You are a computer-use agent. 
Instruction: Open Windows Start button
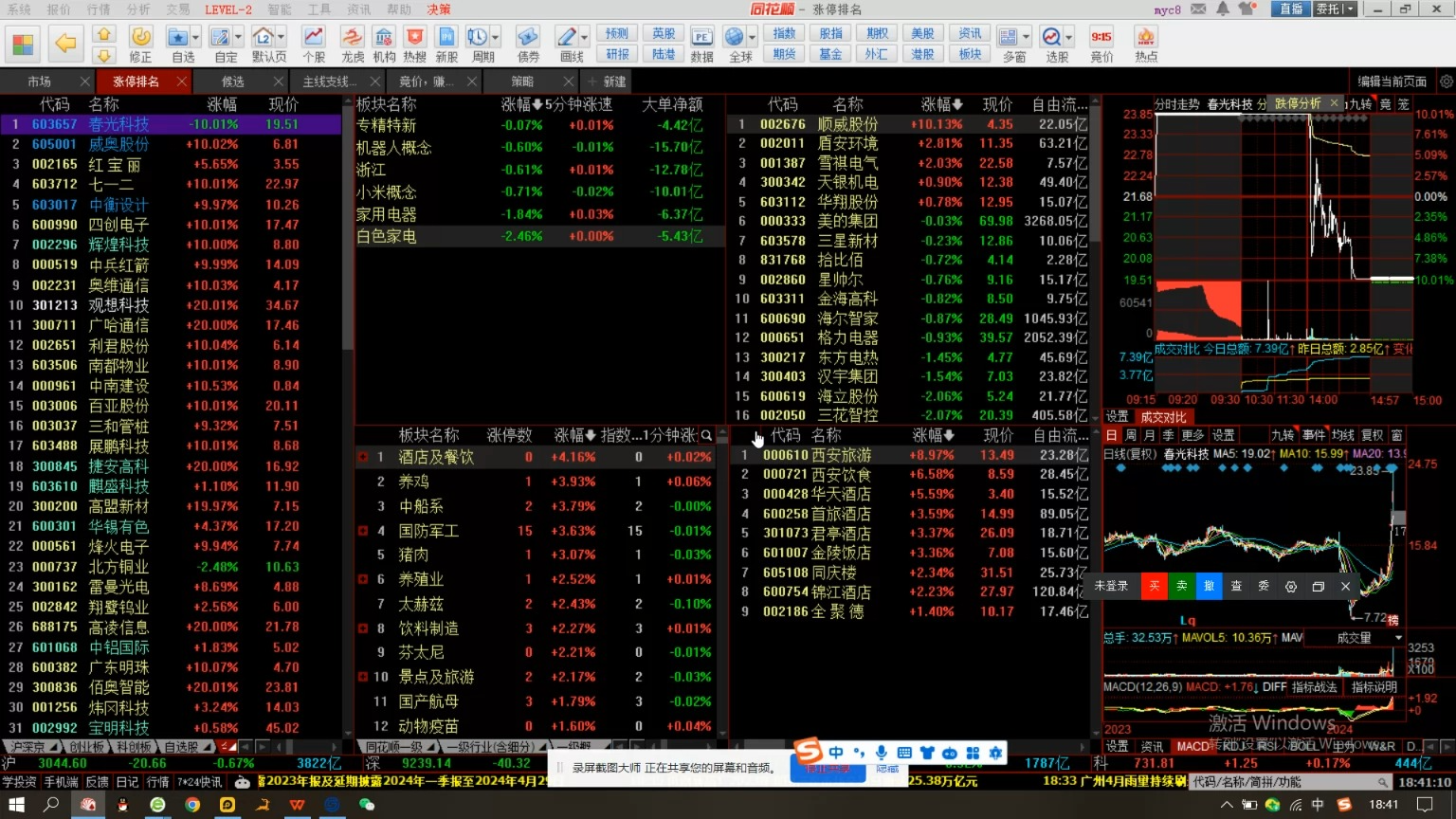click(16, 805)
